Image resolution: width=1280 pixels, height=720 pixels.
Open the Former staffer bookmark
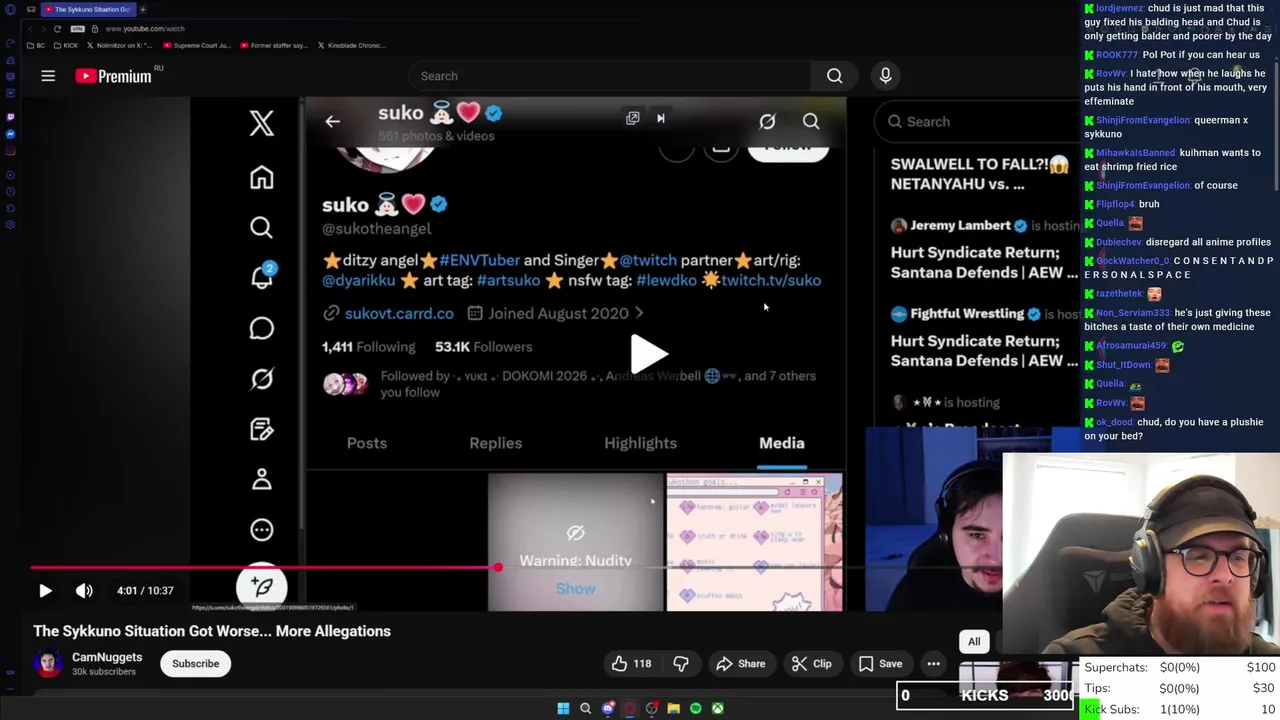pyautogui.click(x=273, y=45)
